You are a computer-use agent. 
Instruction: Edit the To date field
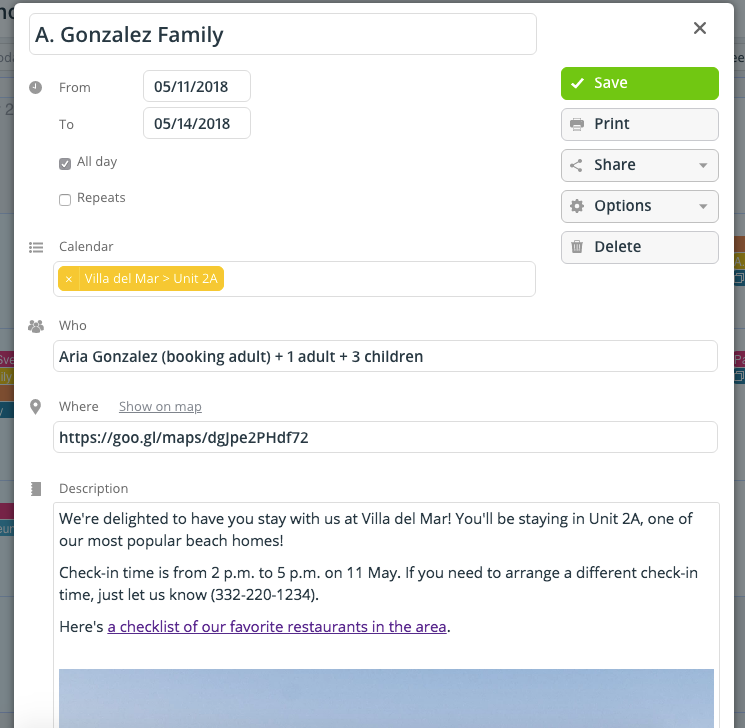pyautogui.click(x=196, y=124)
